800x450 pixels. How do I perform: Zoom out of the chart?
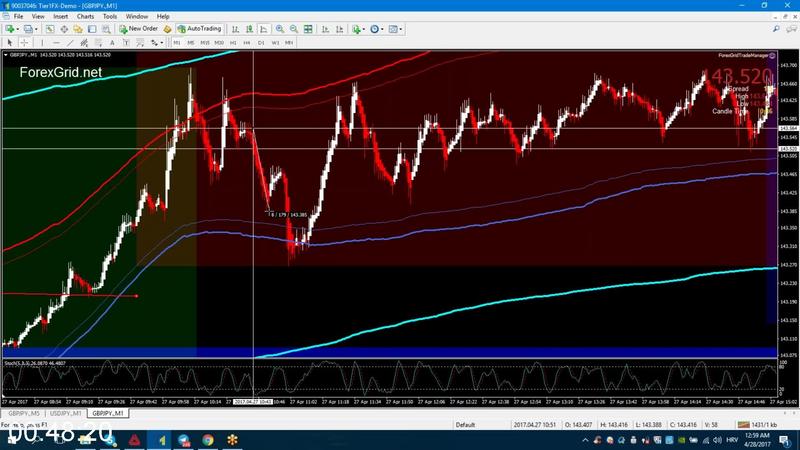coord(294,29)
